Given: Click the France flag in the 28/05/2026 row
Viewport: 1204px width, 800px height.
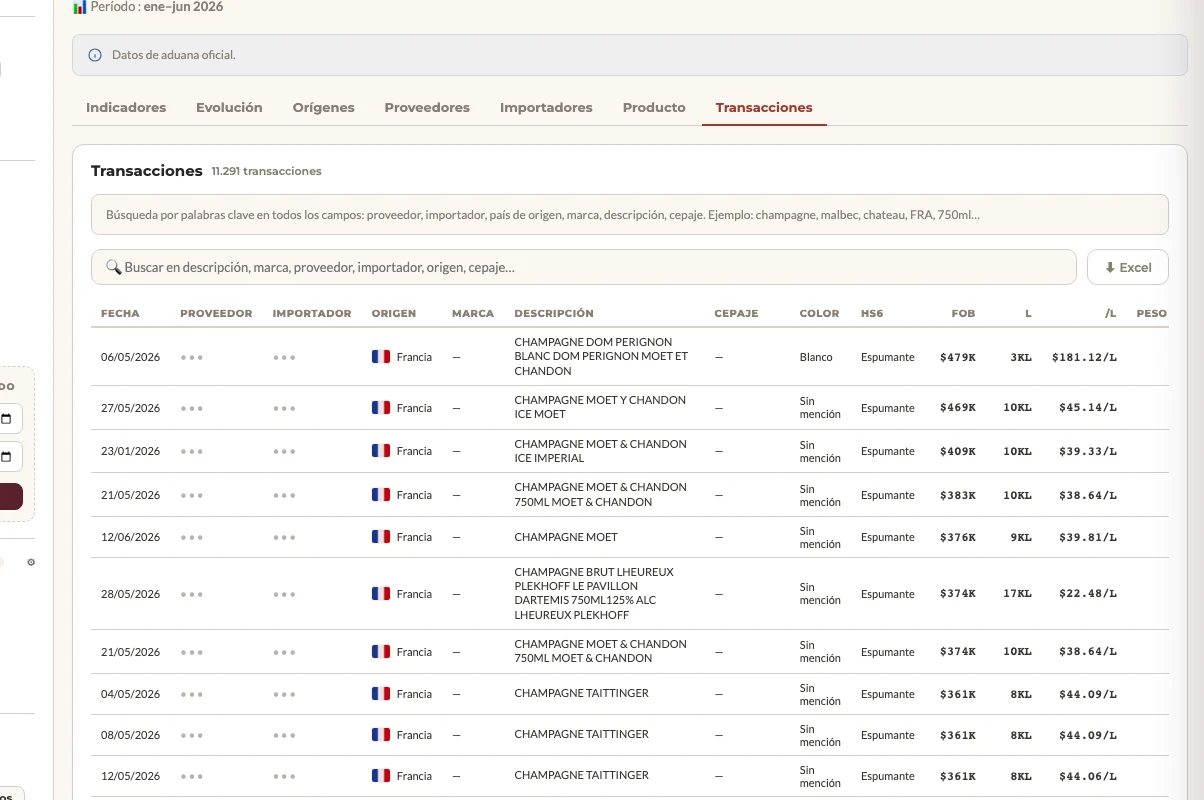Looking at the screenshot, I should point(381,594).
